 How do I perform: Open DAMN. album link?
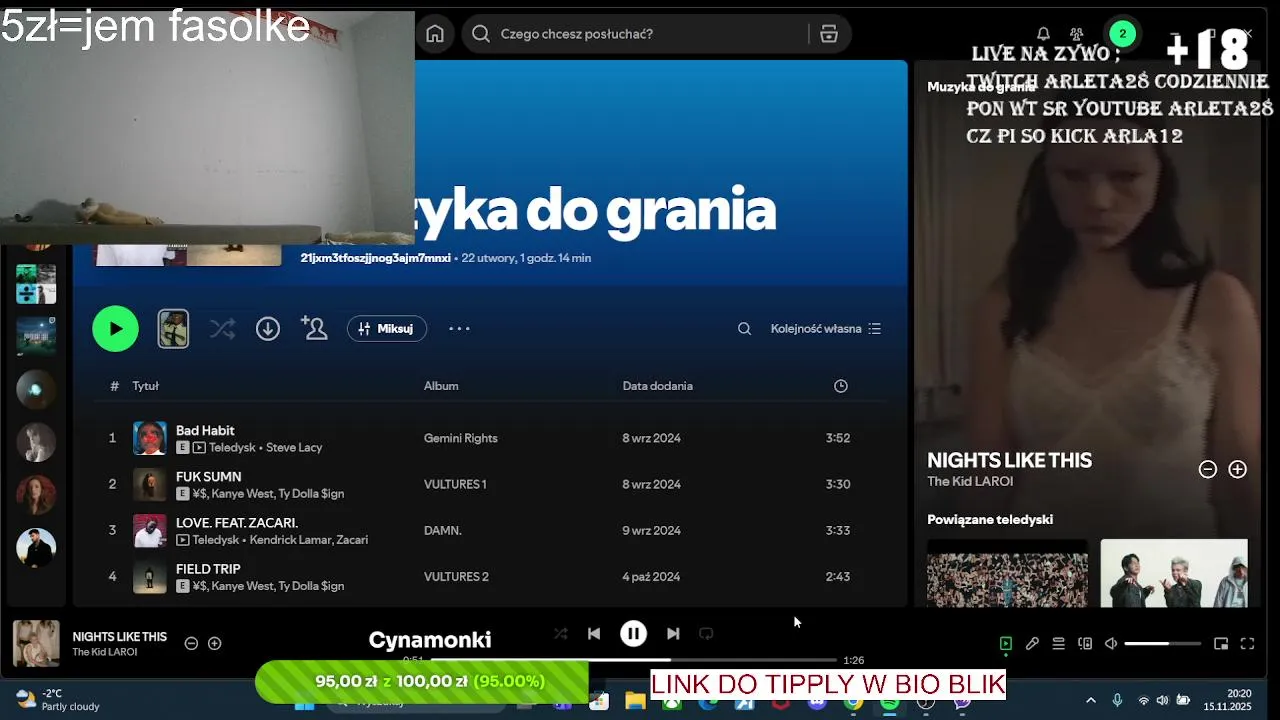[443, 530]
